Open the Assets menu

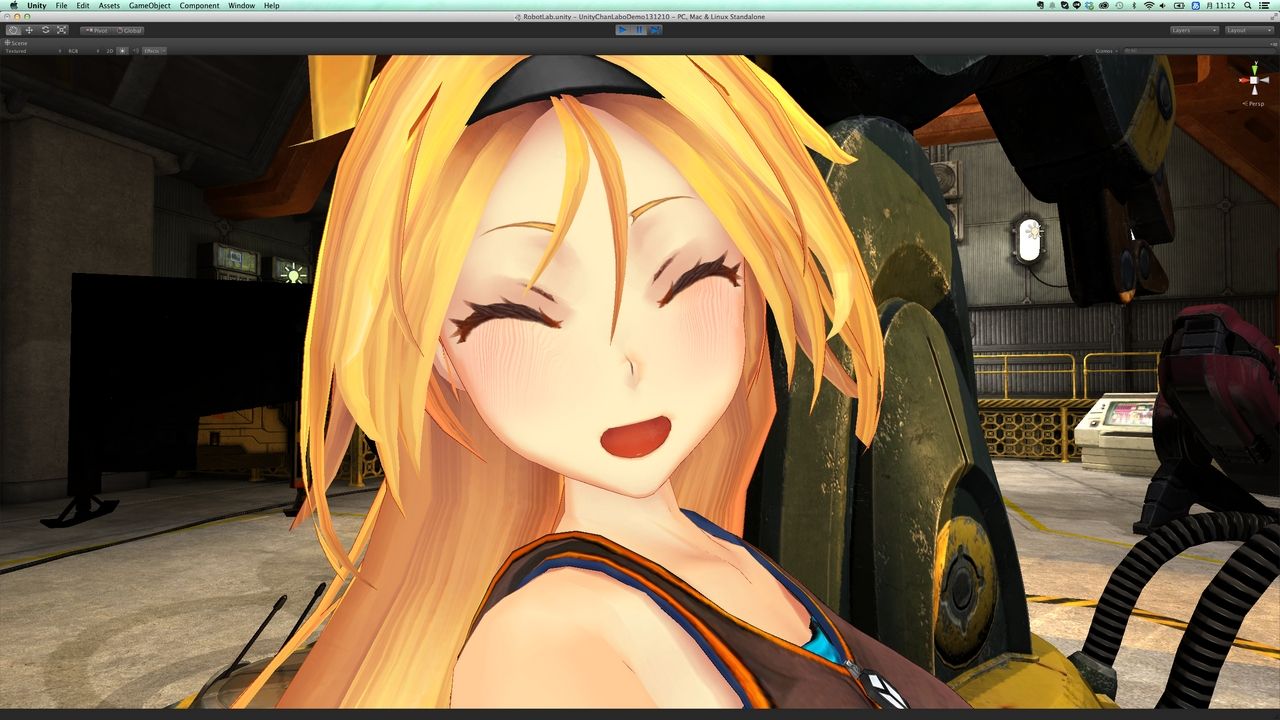click(109, 6)
